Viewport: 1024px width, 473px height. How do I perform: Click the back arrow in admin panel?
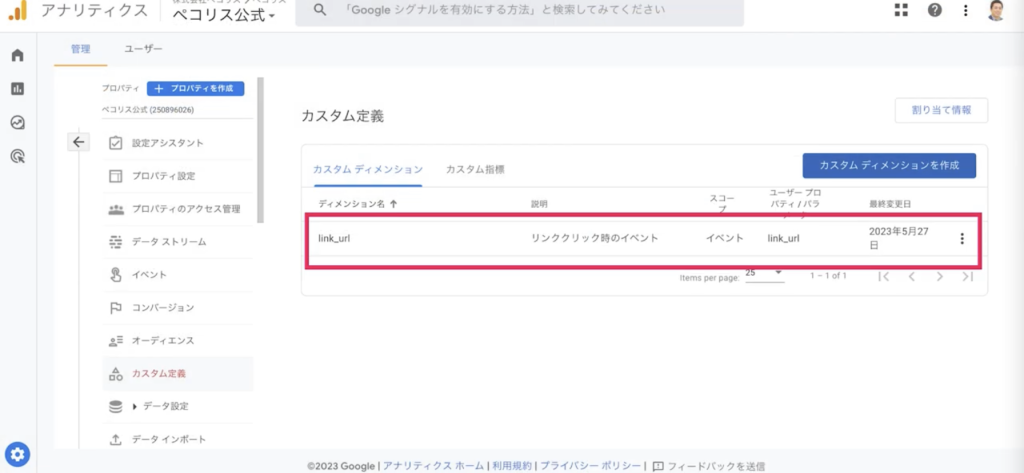pyautogui.click(x=78, y=142)
